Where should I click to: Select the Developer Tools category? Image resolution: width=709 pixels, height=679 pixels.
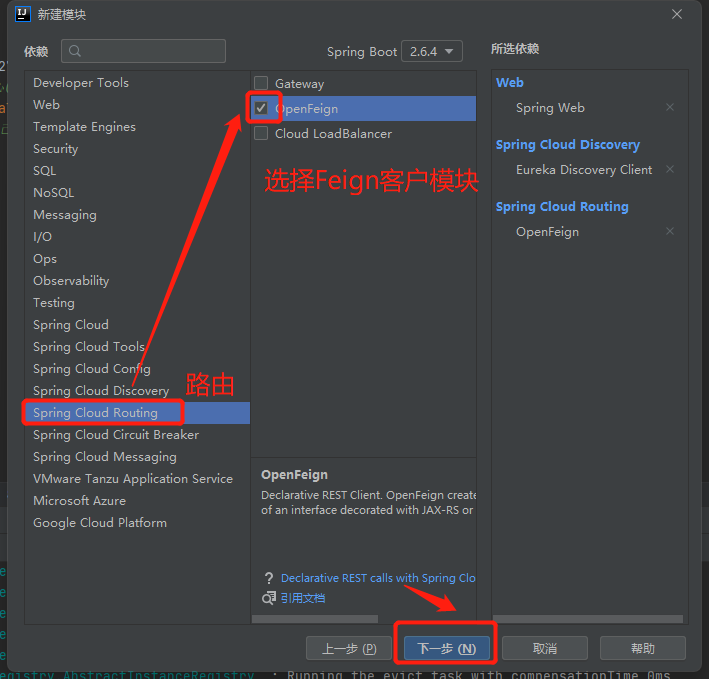tap(81, 83)
